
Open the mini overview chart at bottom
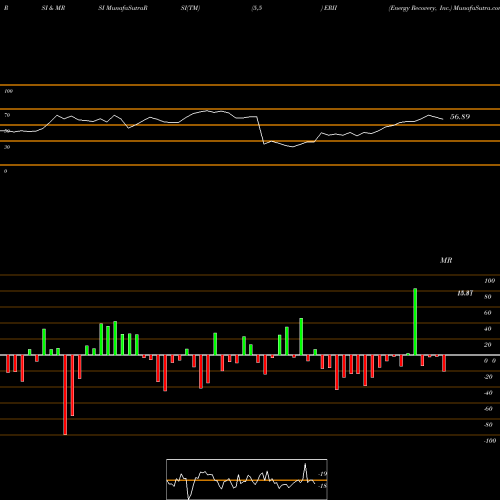[x=247, y=479]
